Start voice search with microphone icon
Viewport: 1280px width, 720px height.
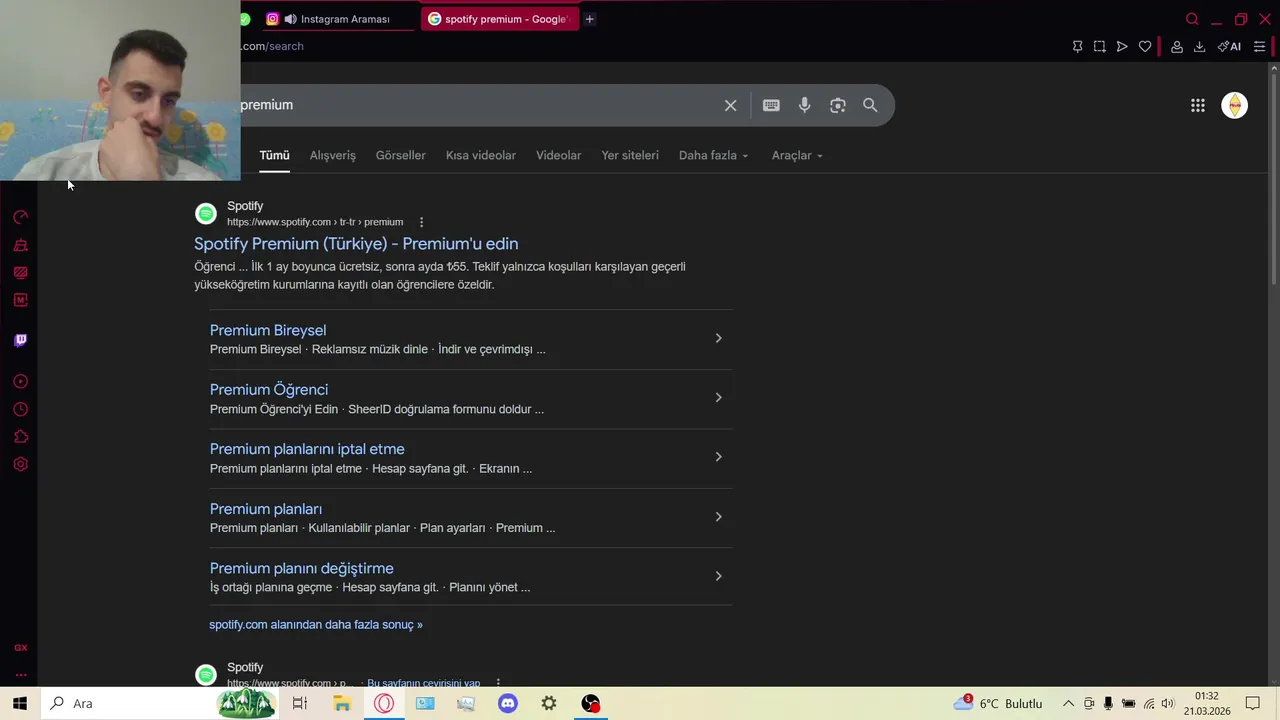[x=804, y=105]
